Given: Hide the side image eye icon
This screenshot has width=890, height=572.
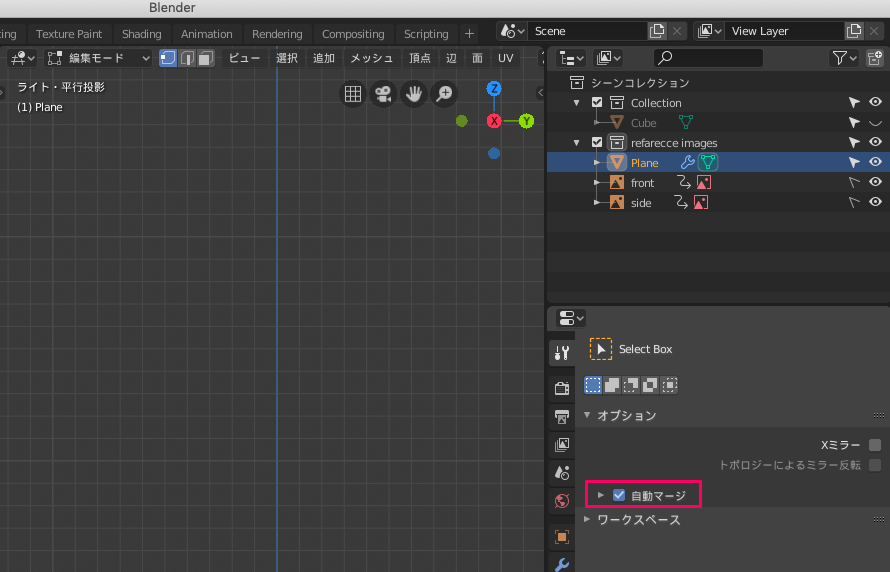Looking at the screenshot, I should click(x=875, y=202).
